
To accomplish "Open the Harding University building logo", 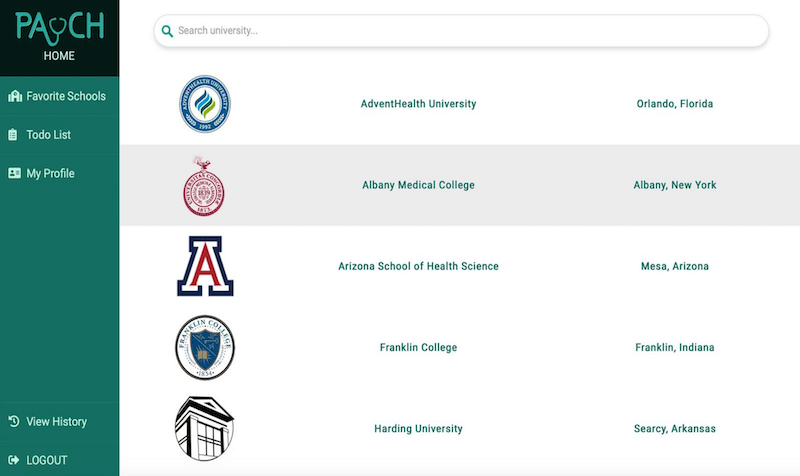I will 204,428.
